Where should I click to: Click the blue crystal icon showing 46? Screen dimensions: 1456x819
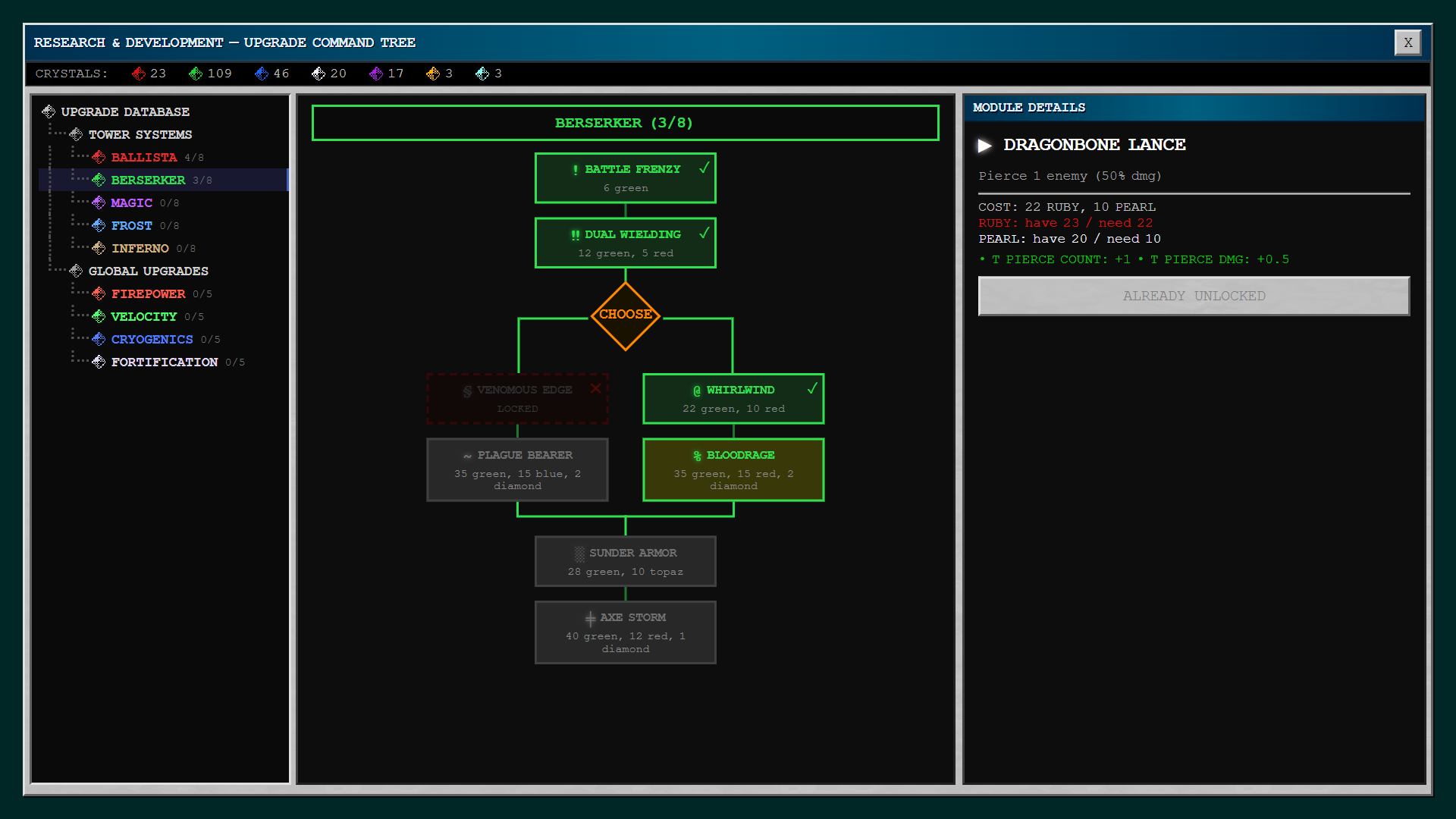coord(262,74)
